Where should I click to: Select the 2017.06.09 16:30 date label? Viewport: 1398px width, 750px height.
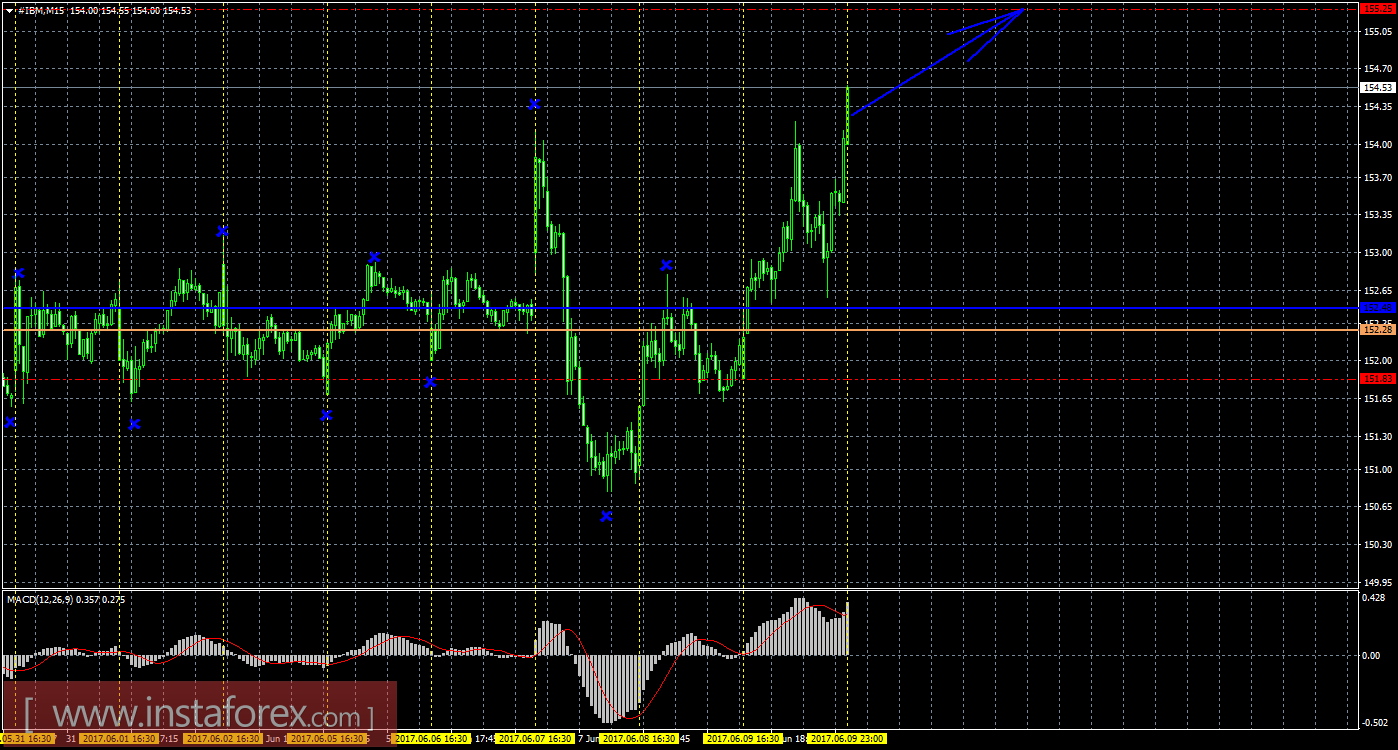click(x=744, y=739)
